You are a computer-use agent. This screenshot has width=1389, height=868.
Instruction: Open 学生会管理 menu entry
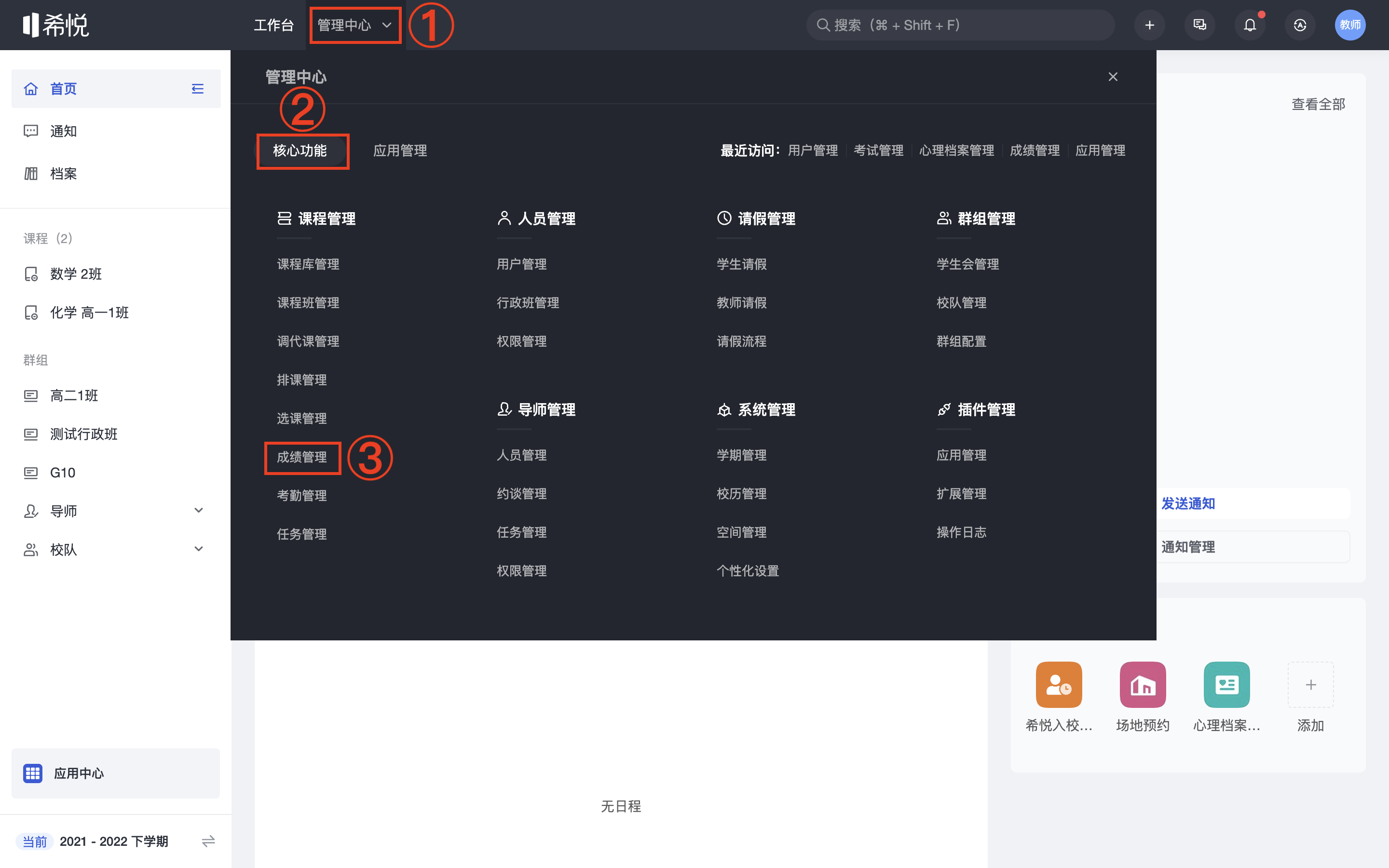(967, 264)
